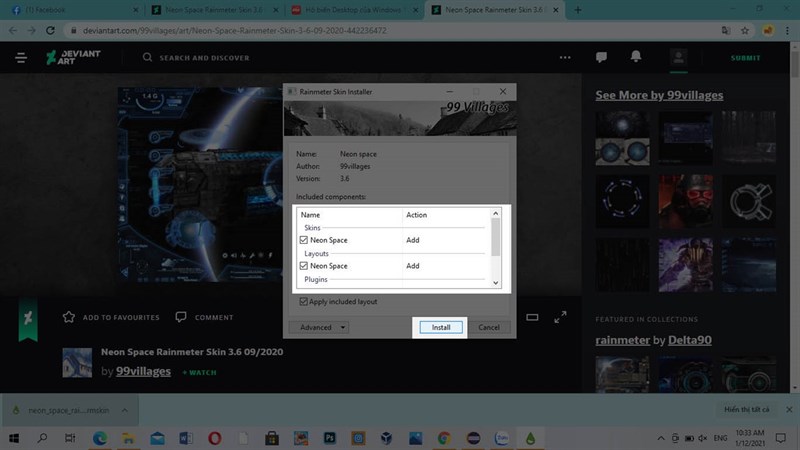
Task: Switch to Hô biến Desktop của Windows tab
Action: coord(353,10)
